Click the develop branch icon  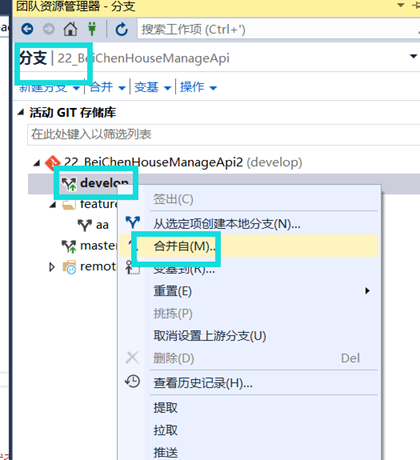point(69,183)
